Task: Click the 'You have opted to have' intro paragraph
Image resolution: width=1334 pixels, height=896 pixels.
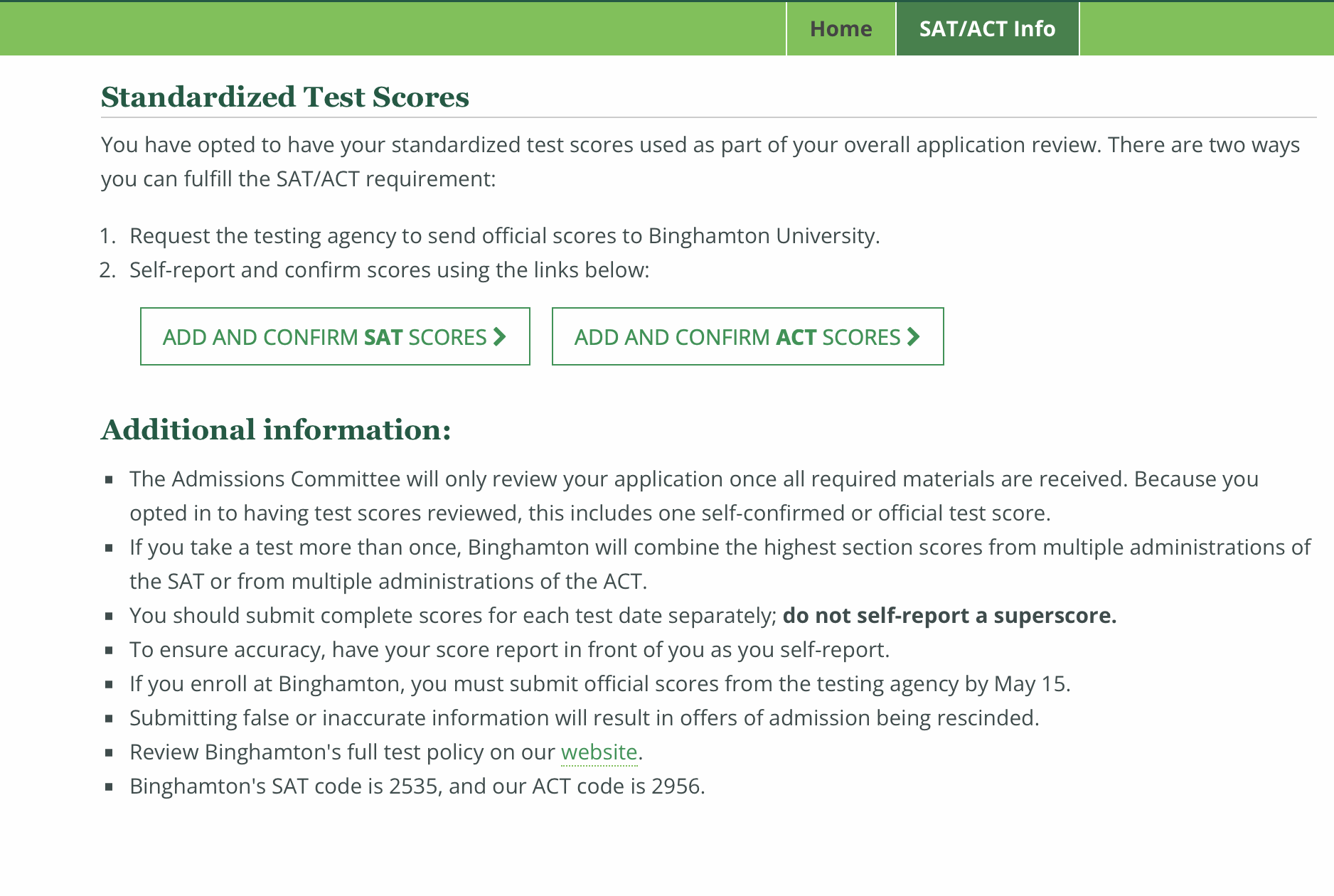Action: 700,161
